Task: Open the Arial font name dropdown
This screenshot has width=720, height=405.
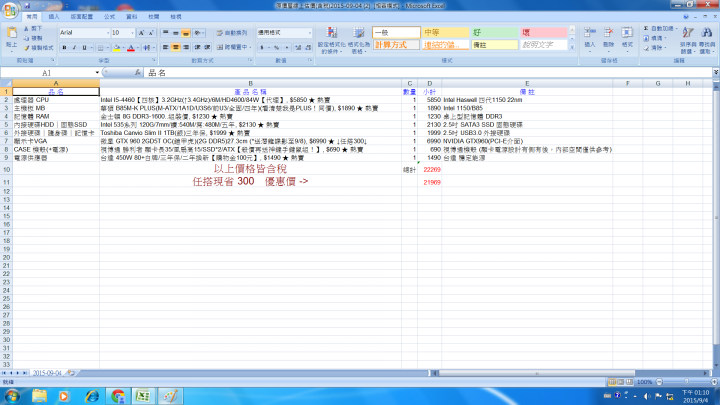Action: [x=108, y=33]
